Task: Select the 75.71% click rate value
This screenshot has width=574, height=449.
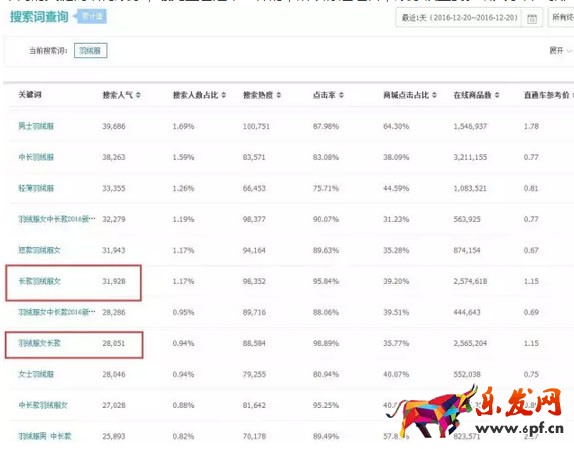Action: [x=326, y=188]
